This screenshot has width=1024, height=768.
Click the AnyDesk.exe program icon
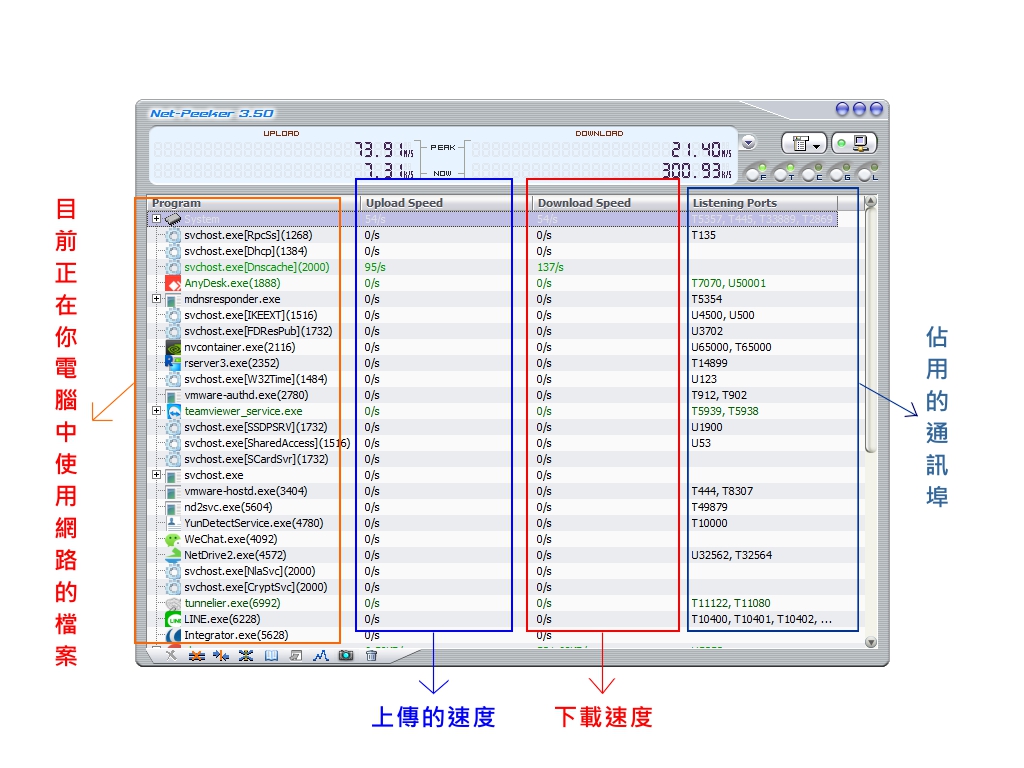point(173,283)
